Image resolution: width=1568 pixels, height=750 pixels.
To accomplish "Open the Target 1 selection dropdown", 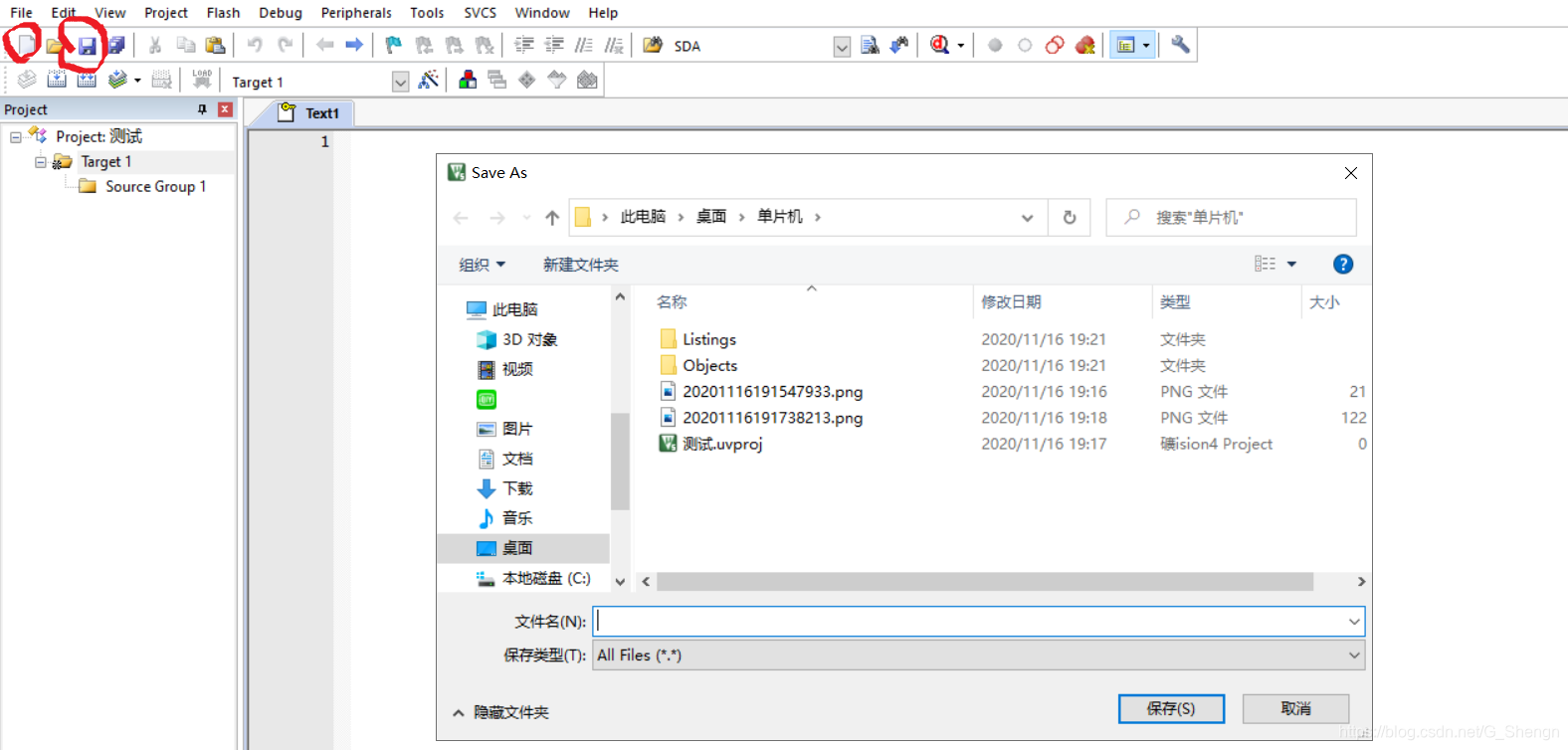I will [x=400, y=82].
